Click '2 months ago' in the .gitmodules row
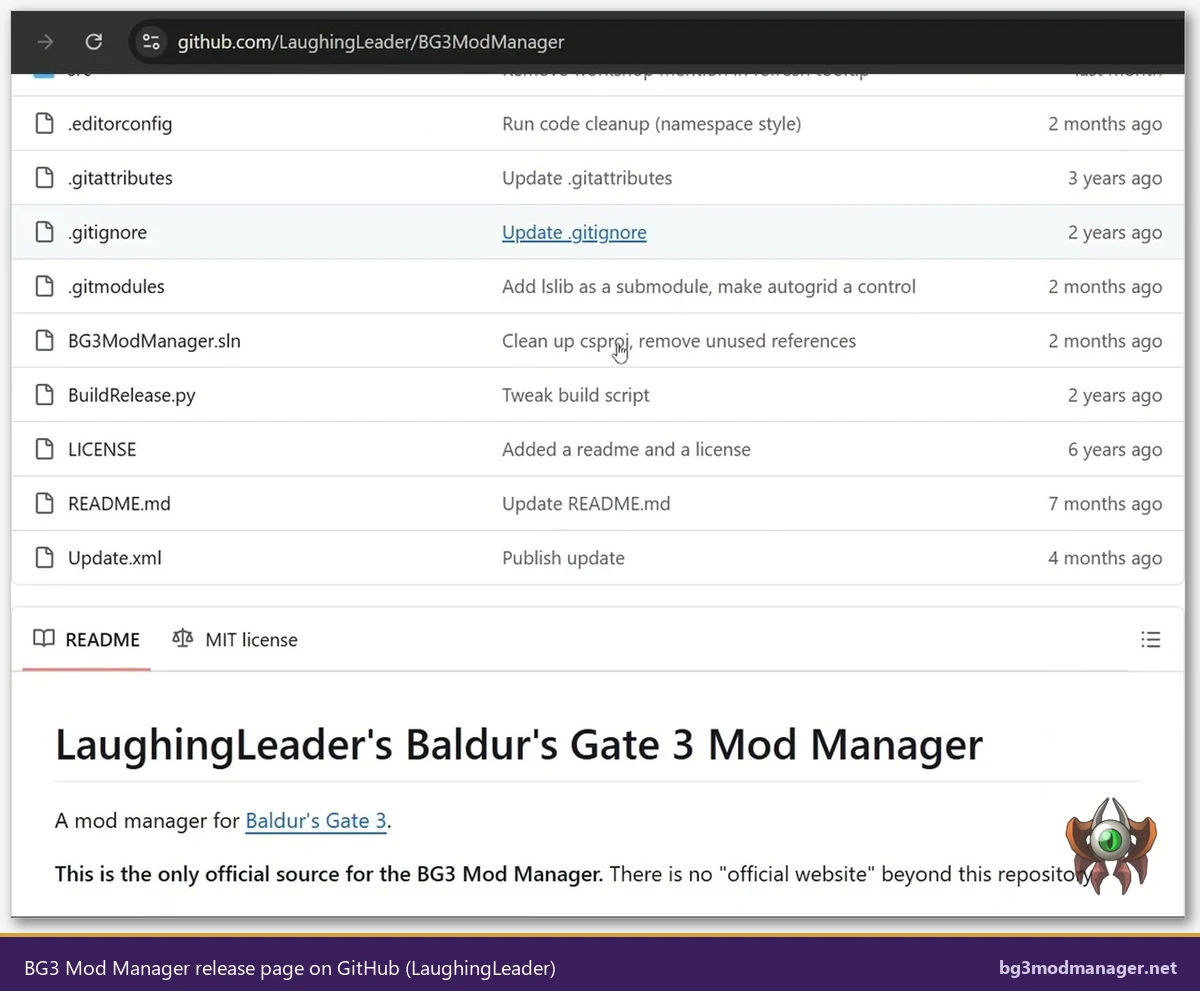The image size is (1200, 991). pyautogui.click(x=1105, y=286)
